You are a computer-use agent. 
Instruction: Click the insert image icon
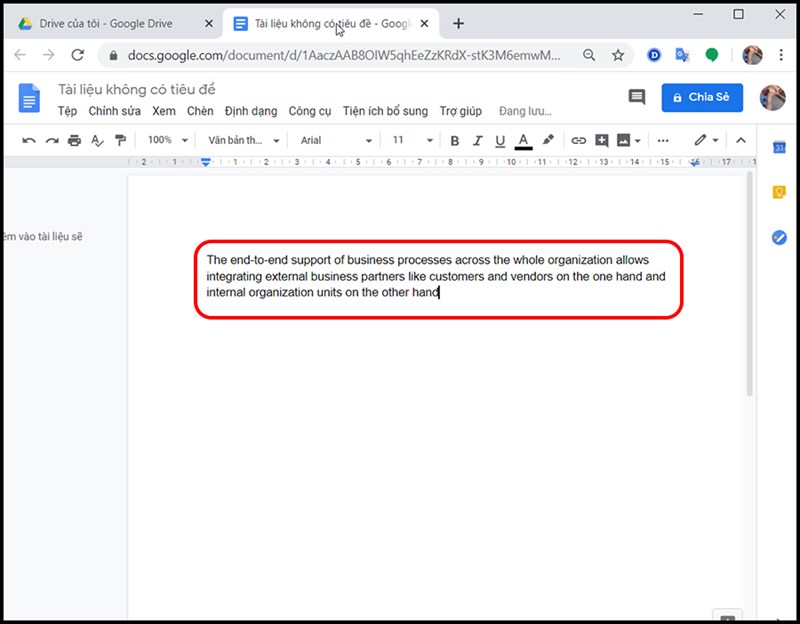[x=623, y=140]
